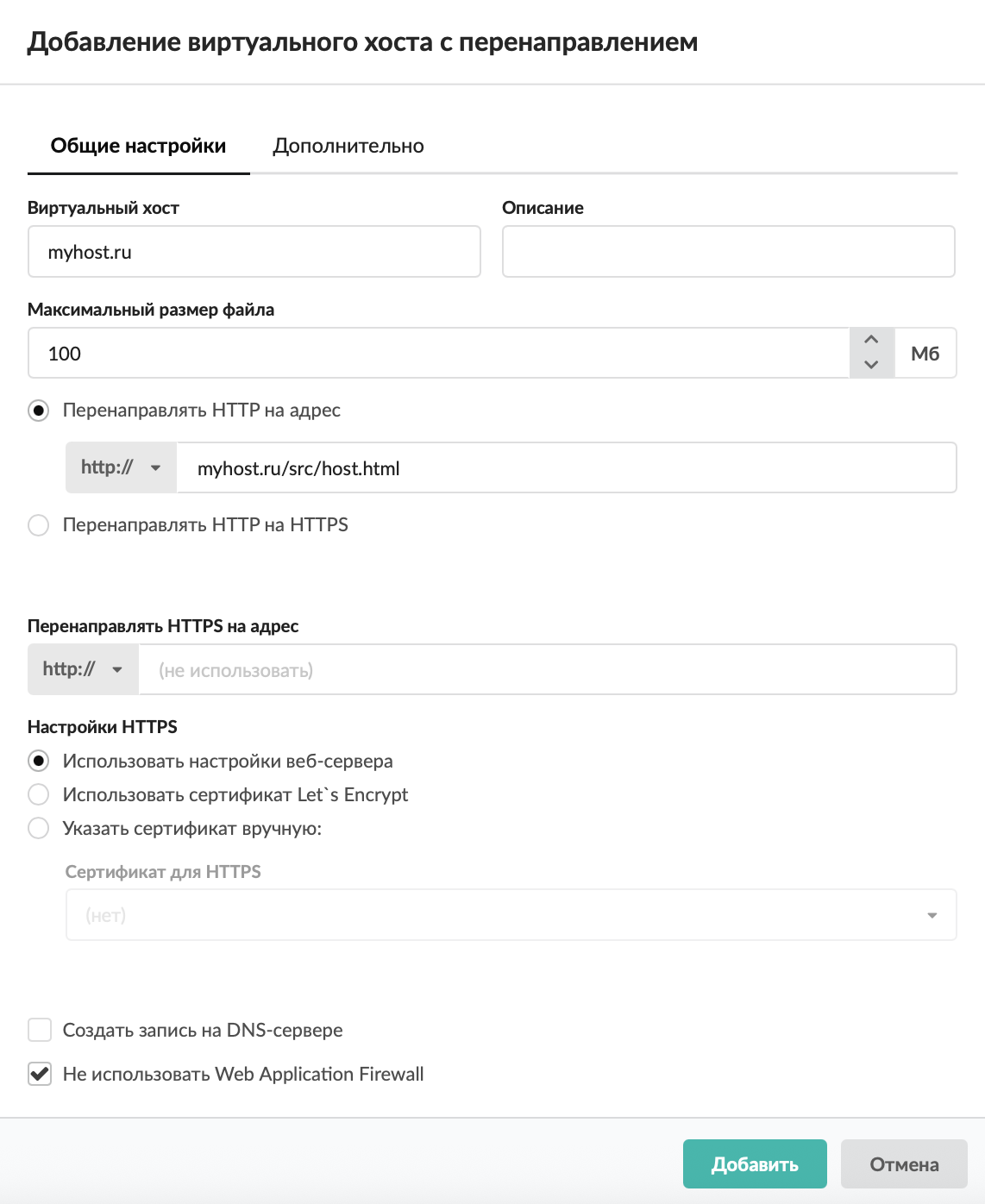Viewport: 985px width, 1204px height.
Task: Enable 'Создать запись на DNS-сервере' checkbox
Action: click(40, 1030)
